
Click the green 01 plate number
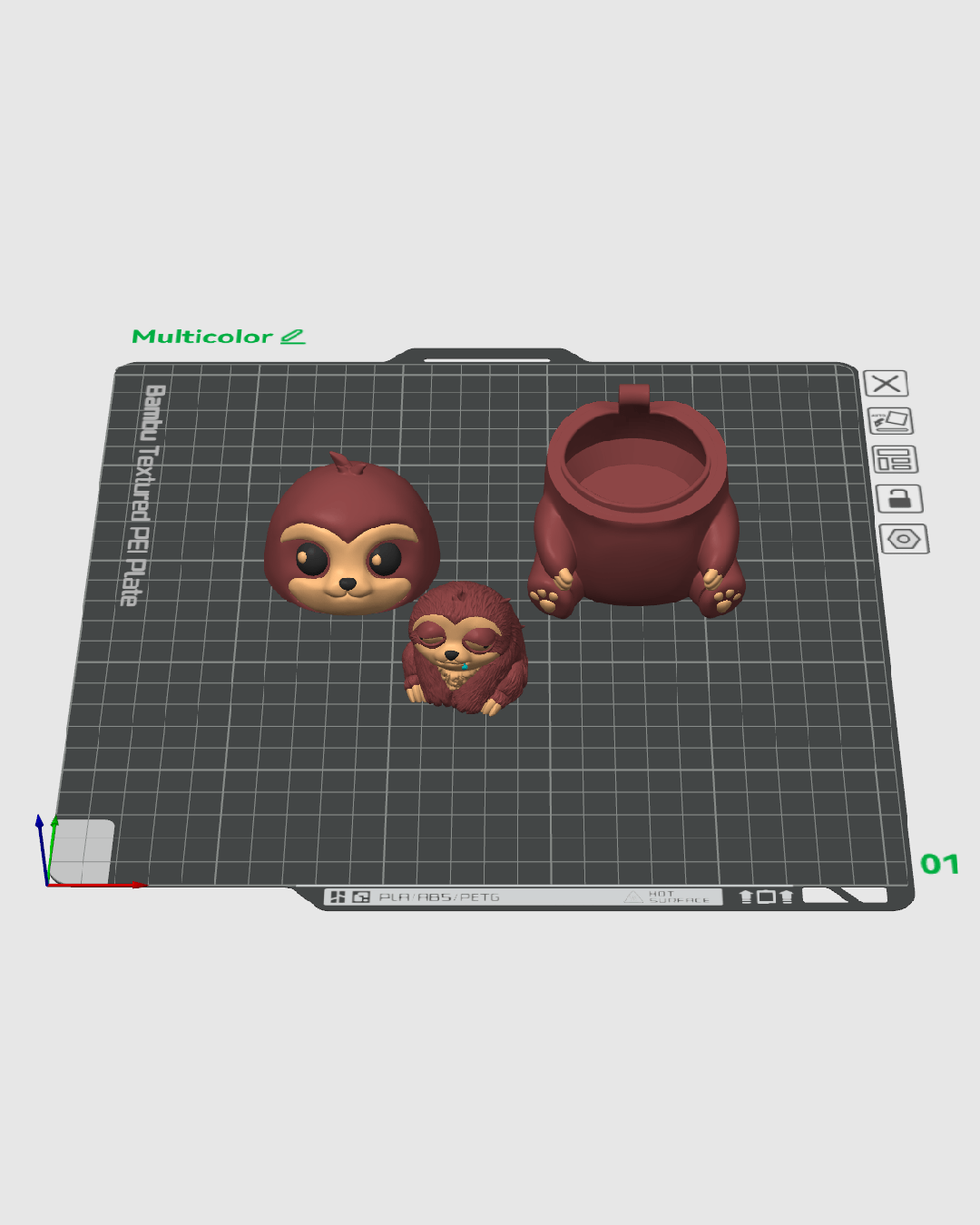point(939,864)
